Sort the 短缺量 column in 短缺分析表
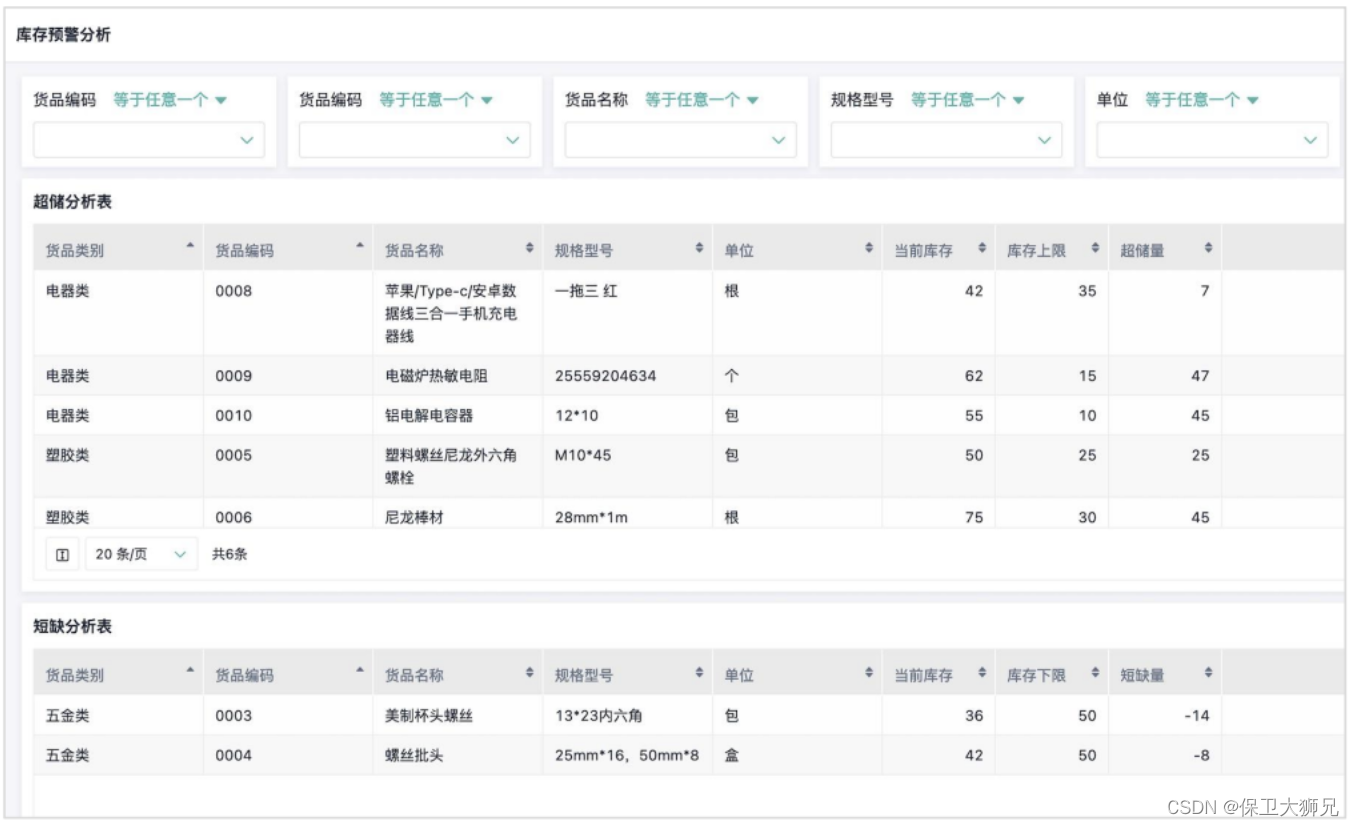1354x826 pixels. [1208, 673]
